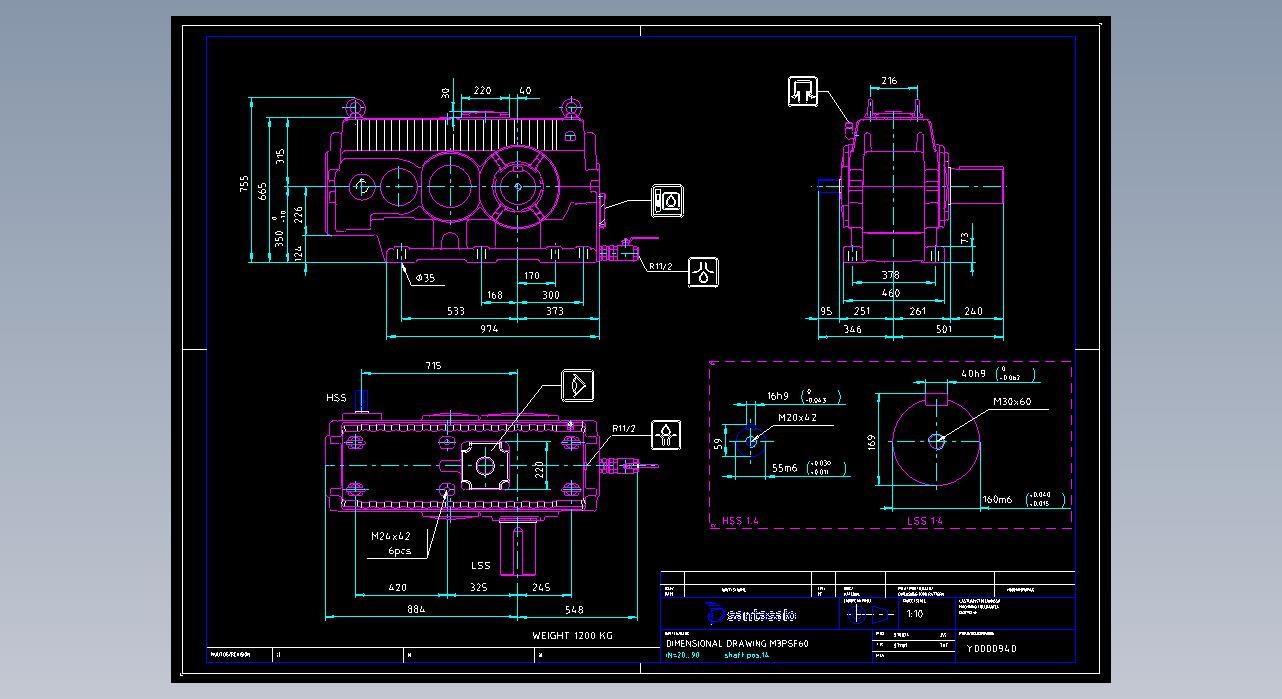This screenshot has height=699, width=1282.
Task: Select the WEIGHT 1200 KG note
Action: [572, 635]
